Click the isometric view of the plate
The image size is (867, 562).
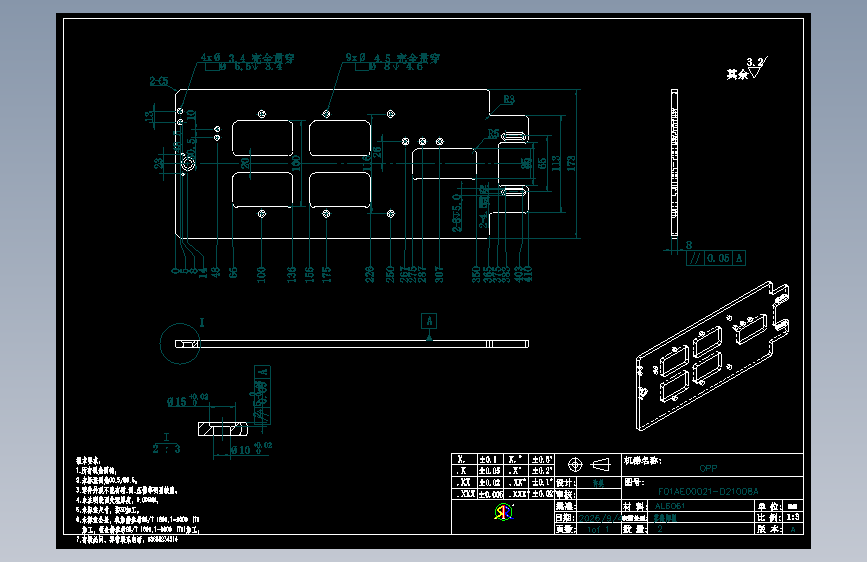(713, 356)
